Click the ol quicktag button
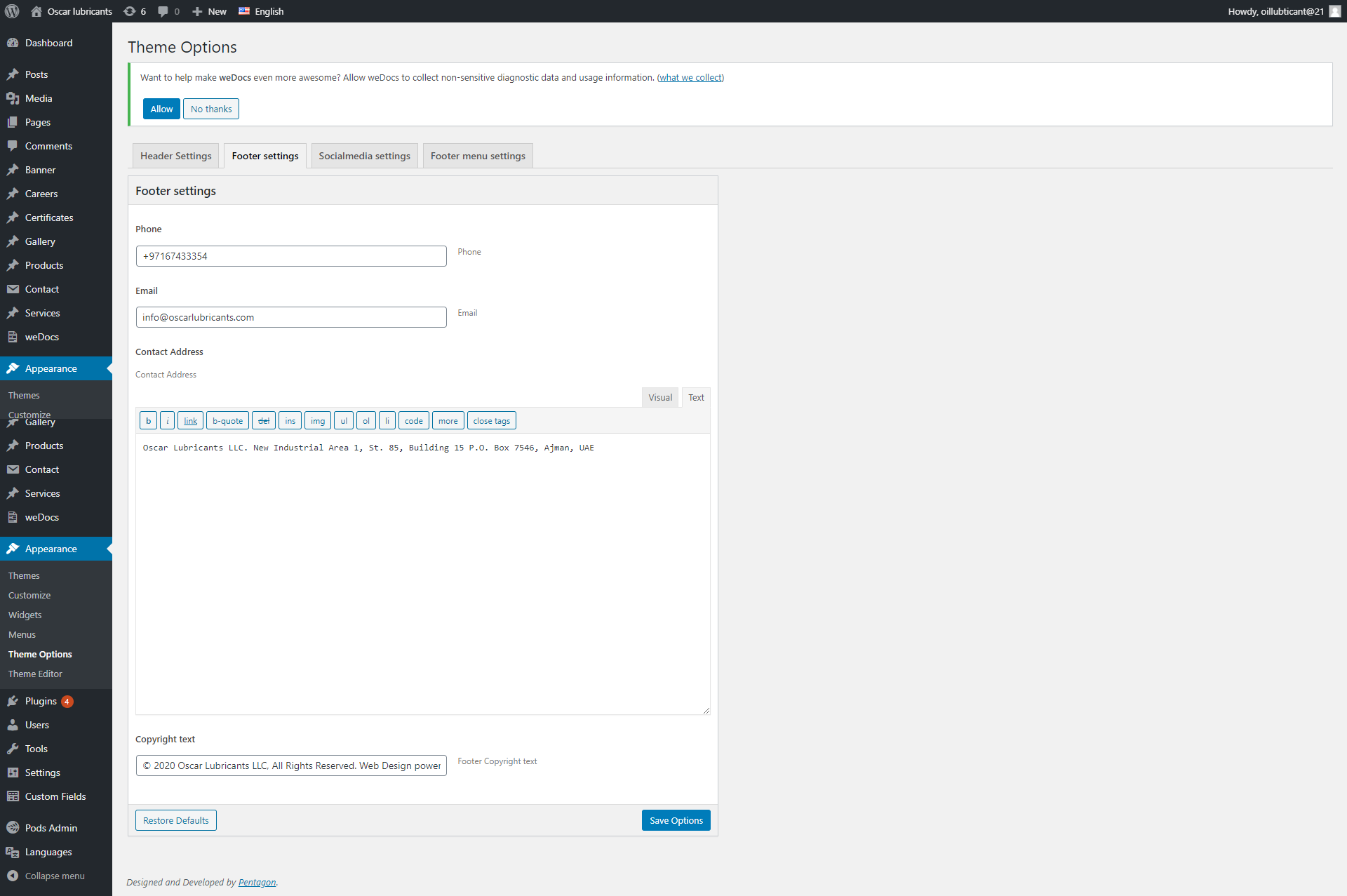 (x=366, y=420)
